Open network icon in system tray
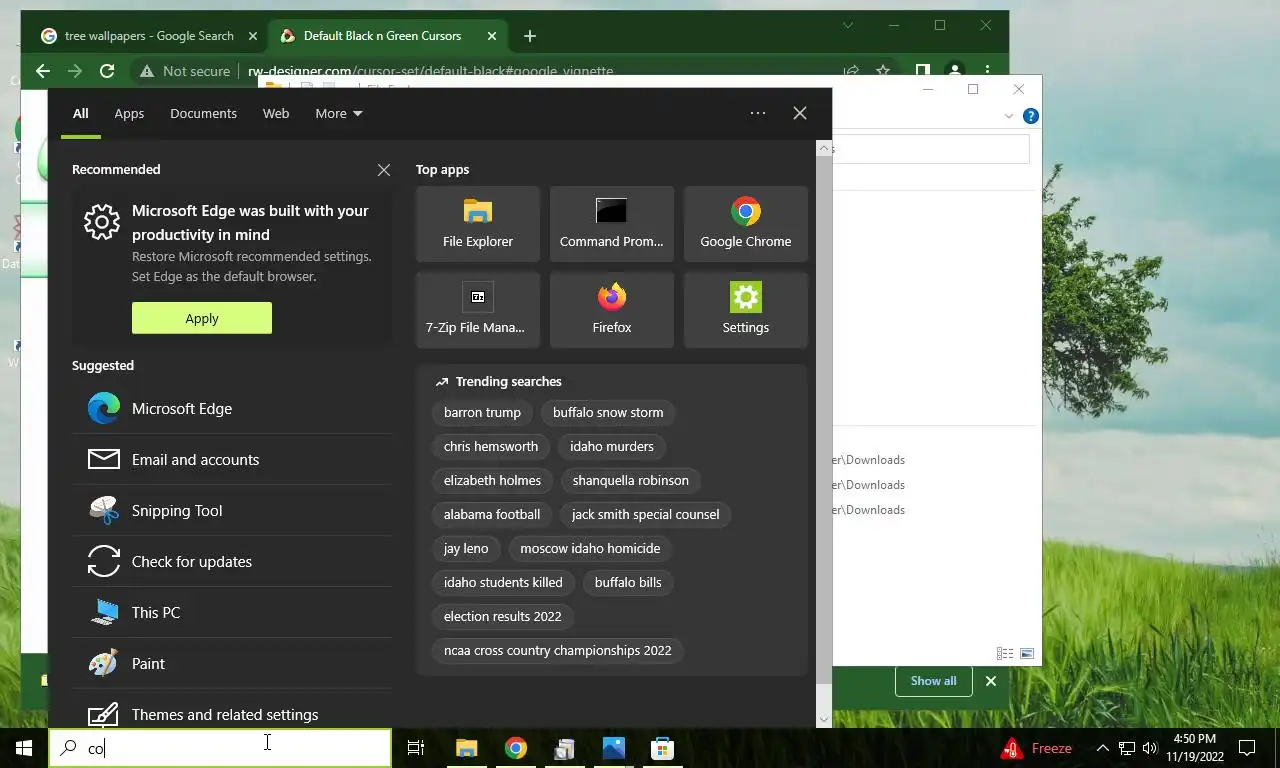This screenshot has height=768, width=1280. click(1127, 748)
